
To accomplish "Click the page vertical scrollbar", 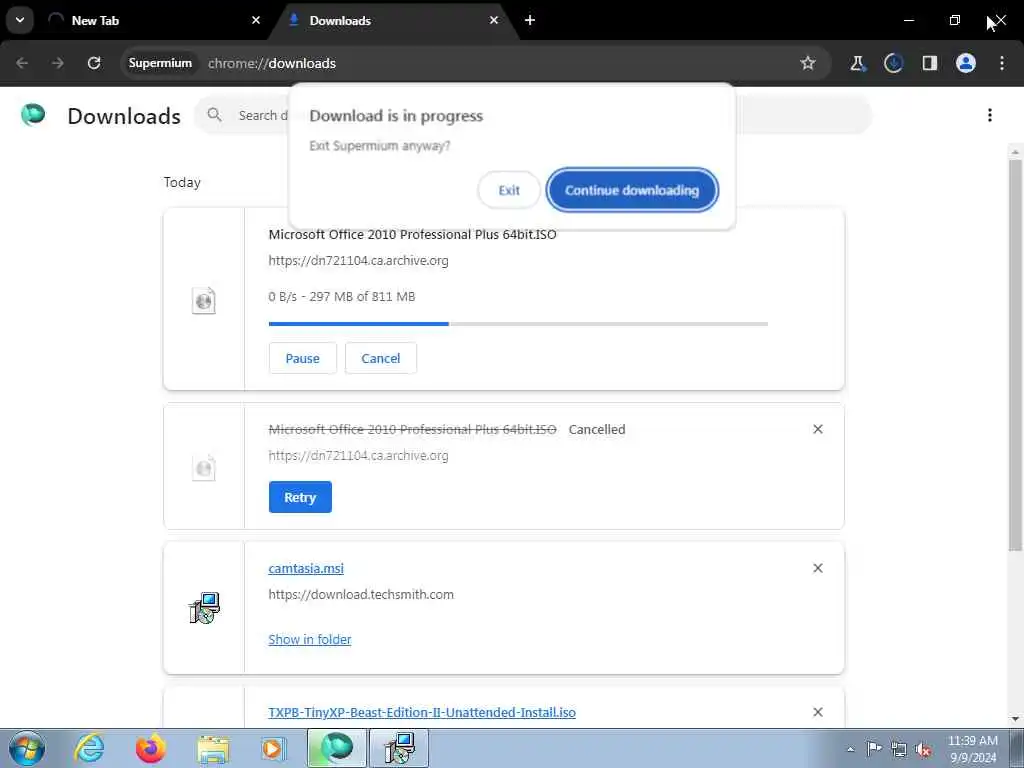I will [x=1015, y=356].
